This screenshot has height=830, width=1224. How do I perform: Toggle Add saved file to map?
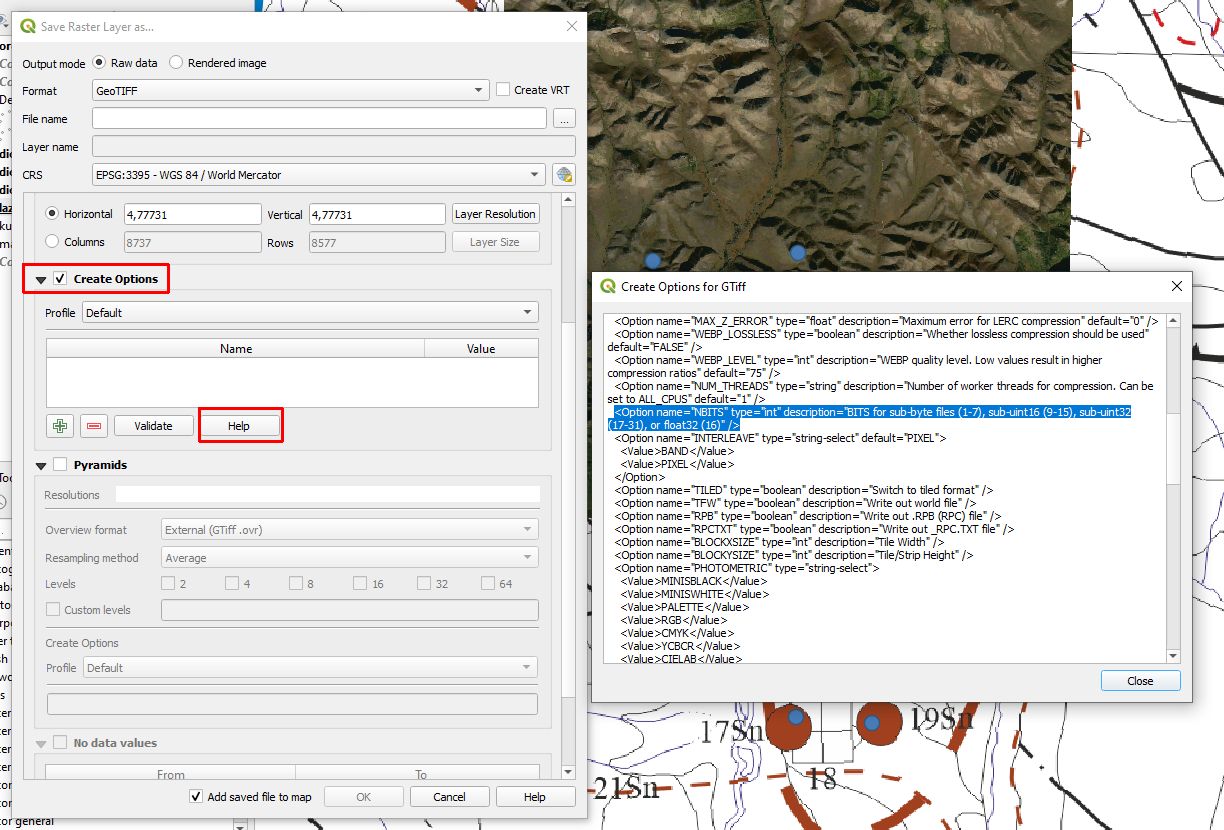point(196,797)
